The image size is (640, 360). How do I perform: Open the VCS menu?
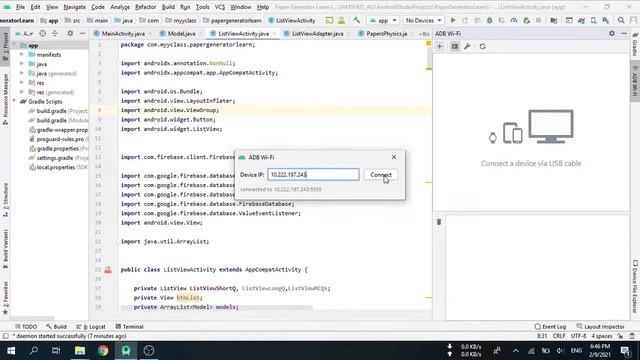[220, 7]
